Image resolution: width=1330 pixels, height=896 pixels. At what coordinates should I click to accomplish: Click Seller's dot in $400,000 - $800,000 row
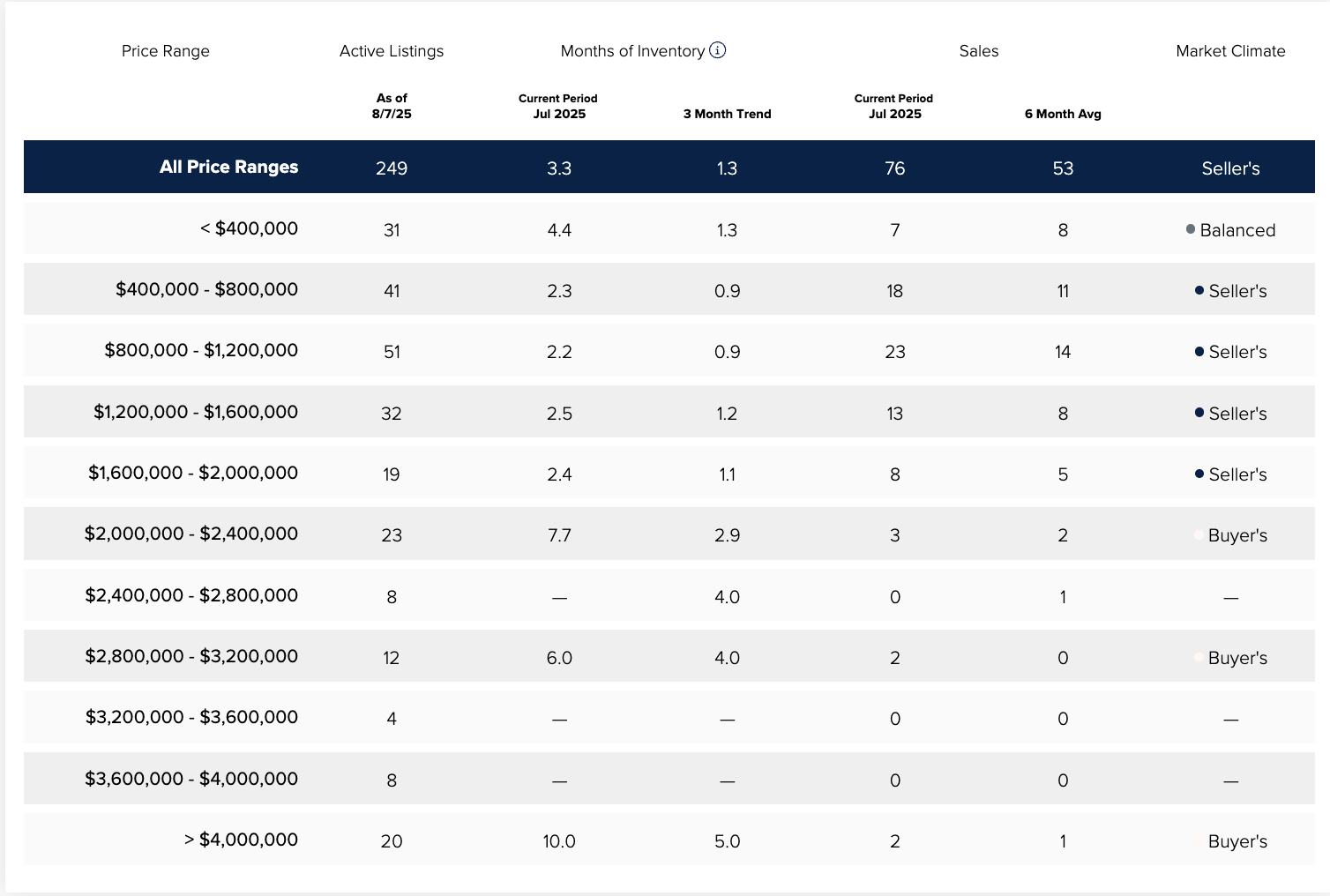point(1199,290)
